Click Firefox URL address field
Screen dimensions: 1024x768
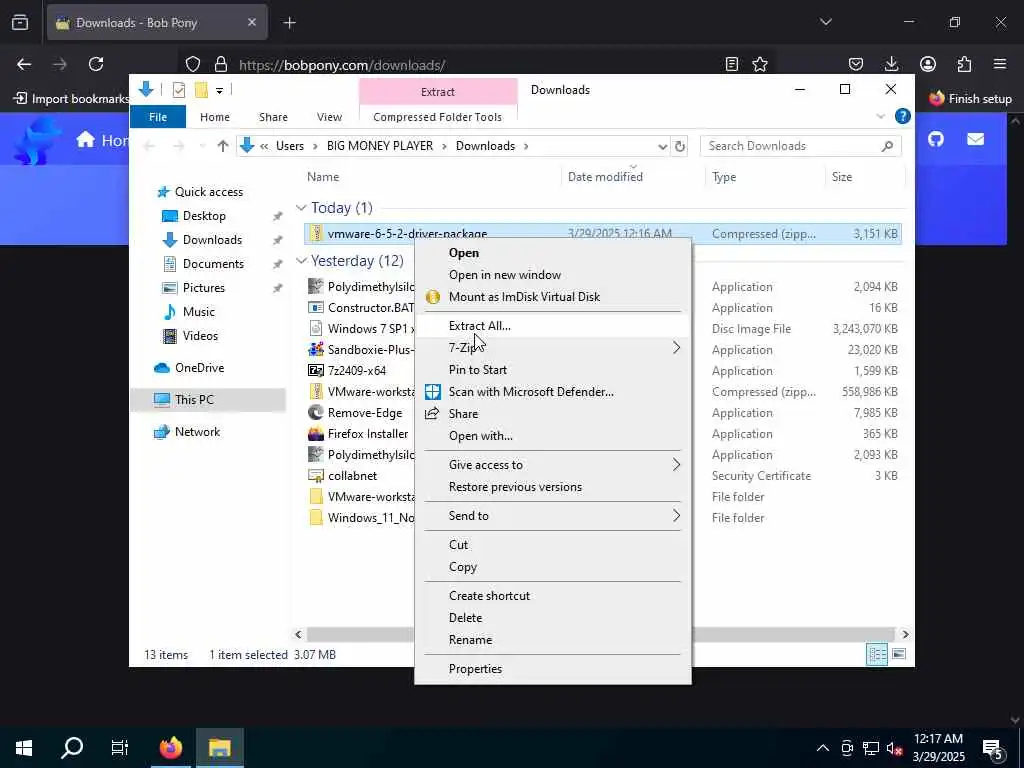[477, 65]
